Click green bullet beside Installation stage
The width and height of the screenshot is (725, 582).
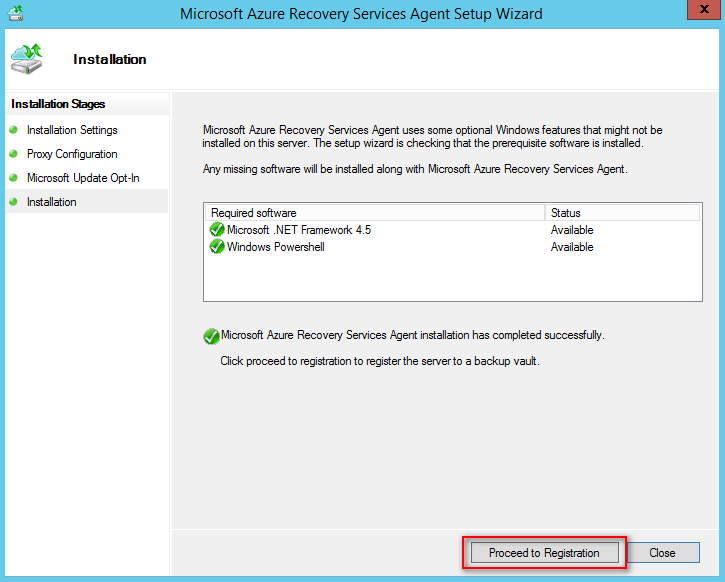coord(13,202)
